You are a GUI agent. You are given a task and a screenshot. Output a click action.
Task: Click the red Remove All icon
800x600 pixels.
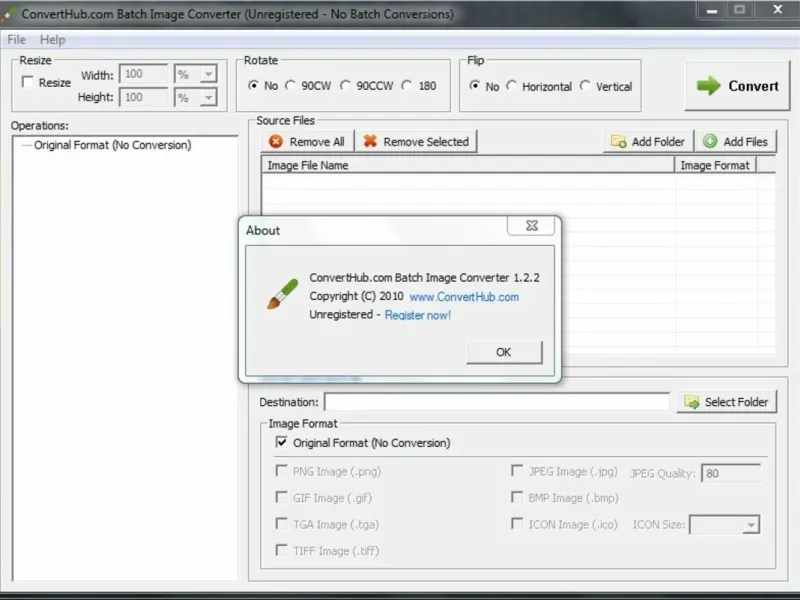(x=276, y=141)
